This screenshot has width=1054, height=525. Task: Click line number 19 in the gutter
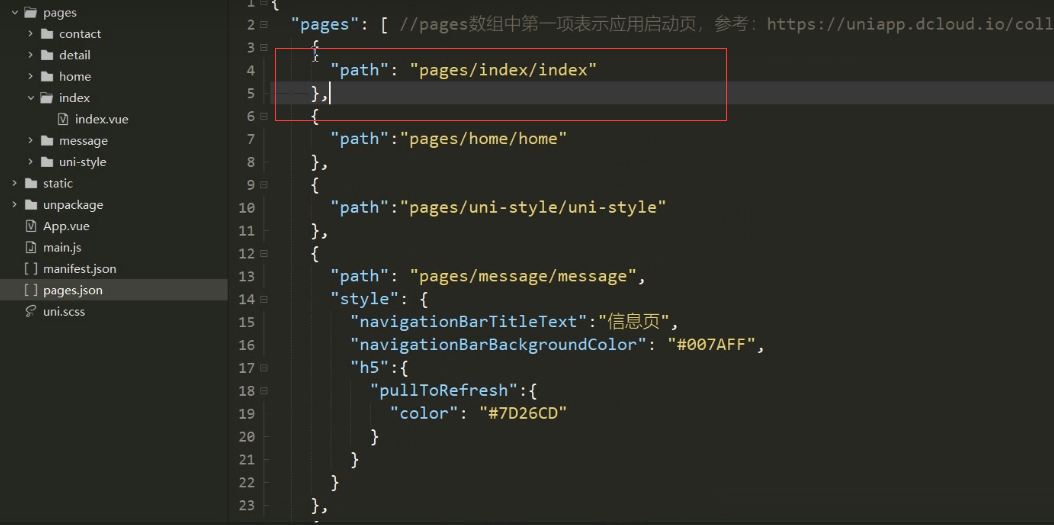point(247,413)
